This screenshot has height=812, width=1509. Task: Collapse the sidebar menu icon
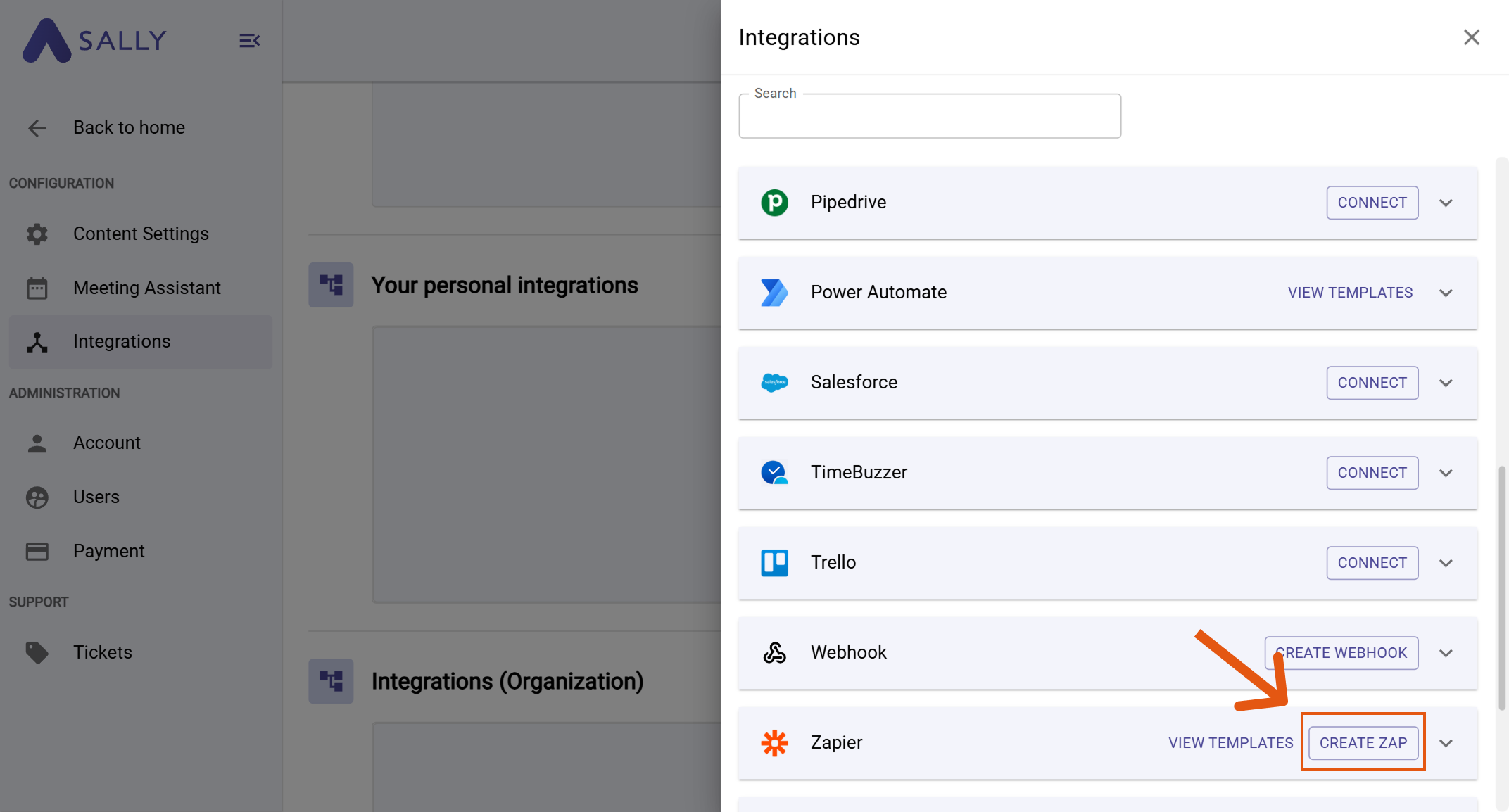click(249, 40)
